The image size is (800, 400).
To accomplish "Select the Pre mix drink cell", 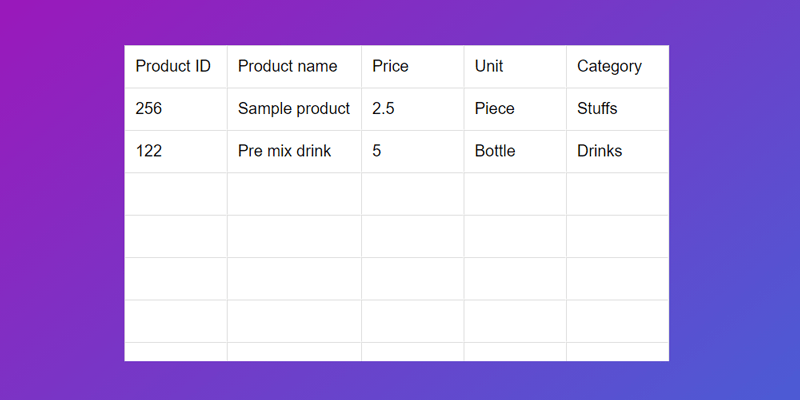I will (294, 151).
